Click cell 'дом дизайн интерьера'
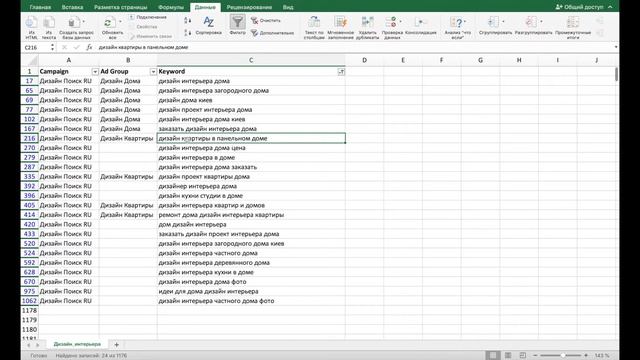 coord(251,224)
